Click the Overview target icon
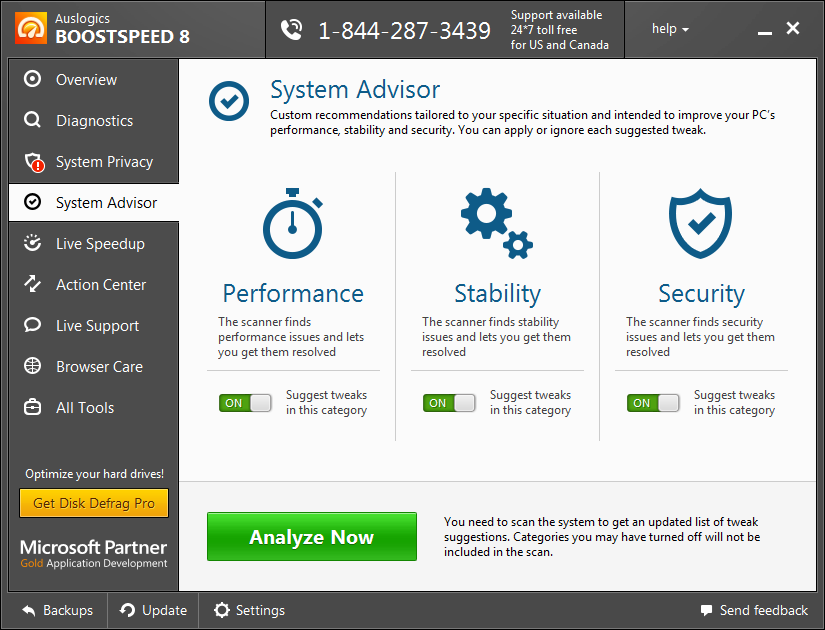Viewport: 825px width, 630px height. [32, 79]
